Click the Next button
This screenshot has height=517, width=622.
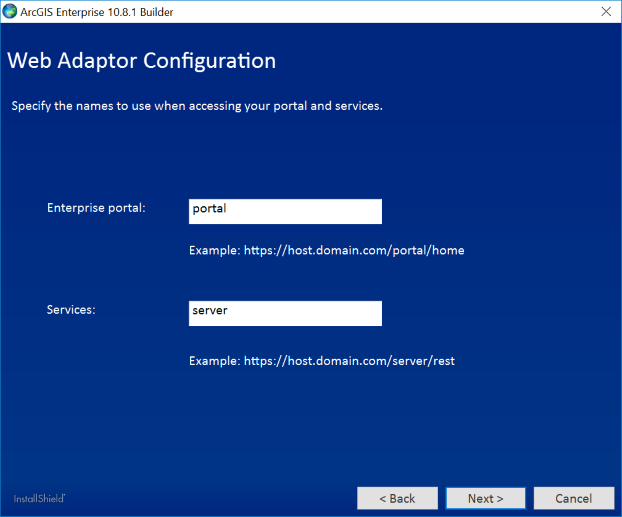(x=485, y=498)
